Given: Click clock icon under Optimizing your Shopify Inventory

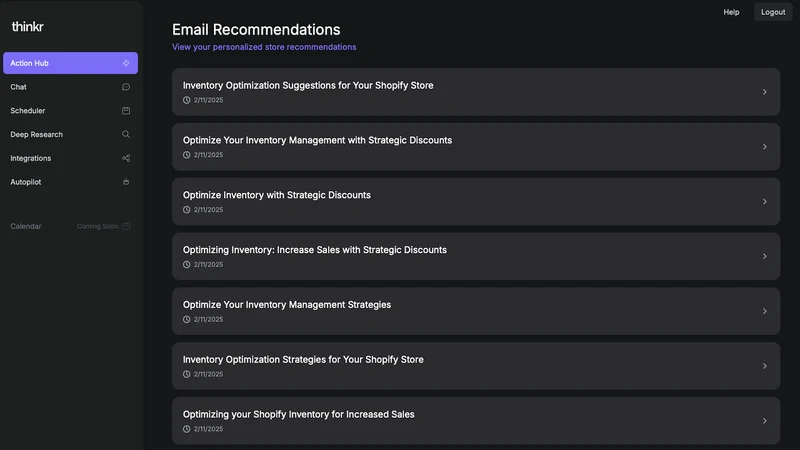Looking at the screenshot, I should [187, 429].
